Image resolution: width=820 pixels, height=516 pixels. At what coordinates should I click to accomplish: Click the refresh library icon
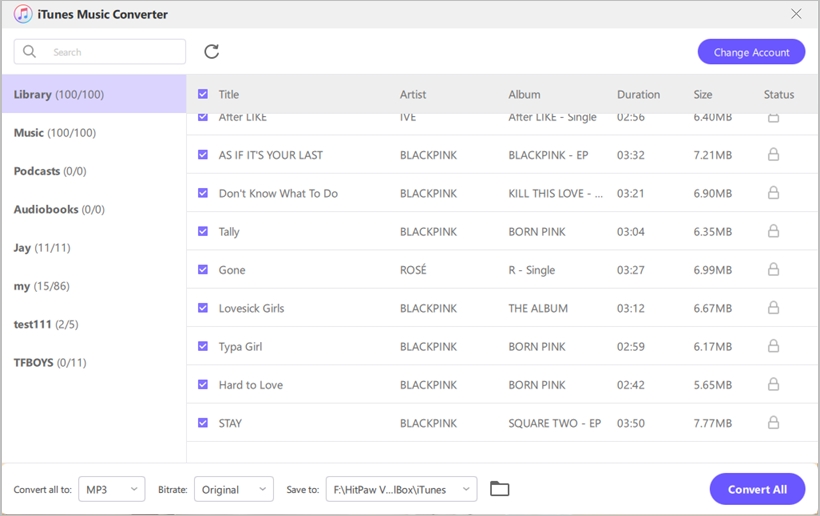211,52
